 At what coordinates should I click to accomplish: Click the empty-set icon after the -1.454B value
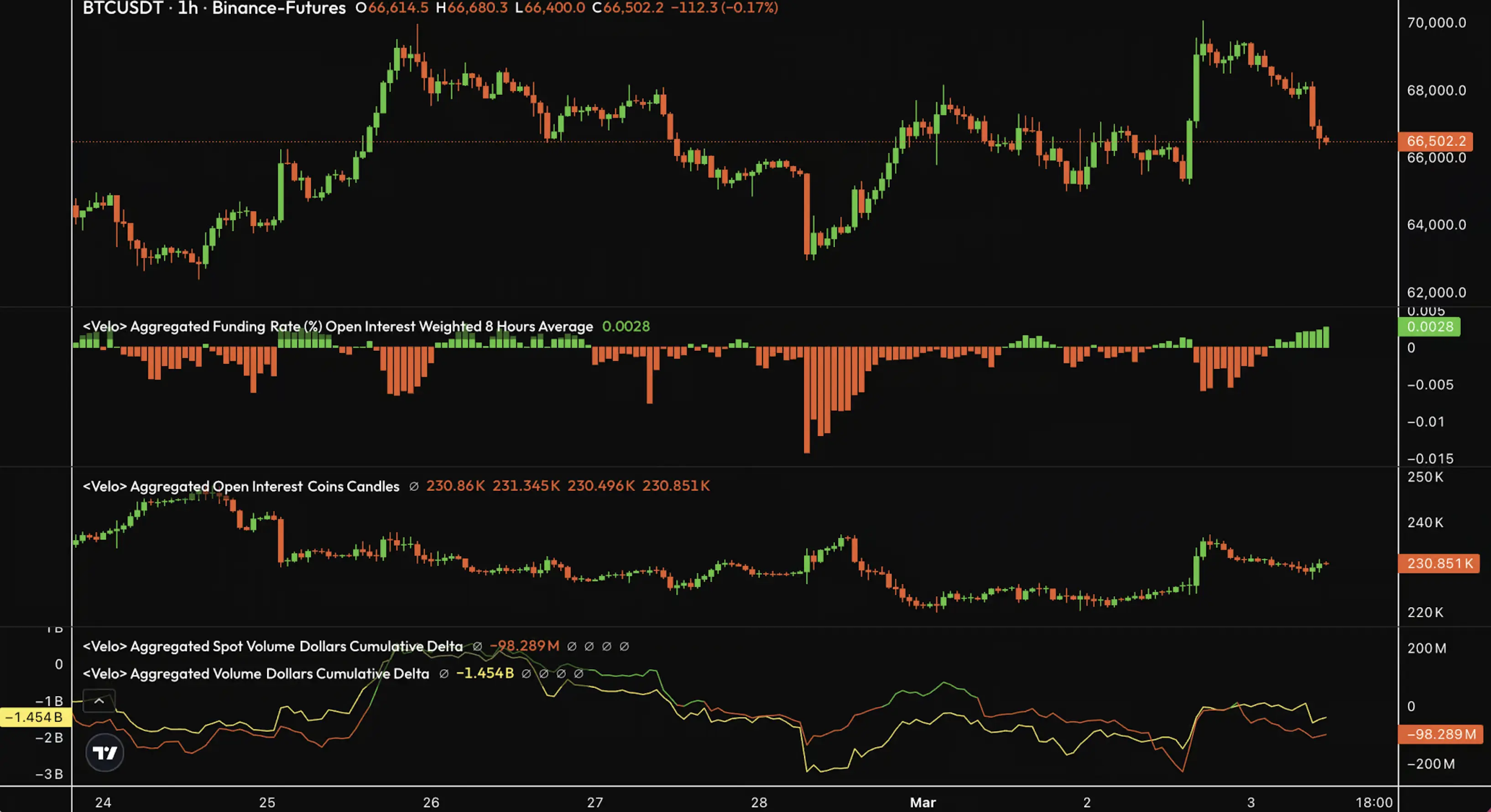coord(527,674)
